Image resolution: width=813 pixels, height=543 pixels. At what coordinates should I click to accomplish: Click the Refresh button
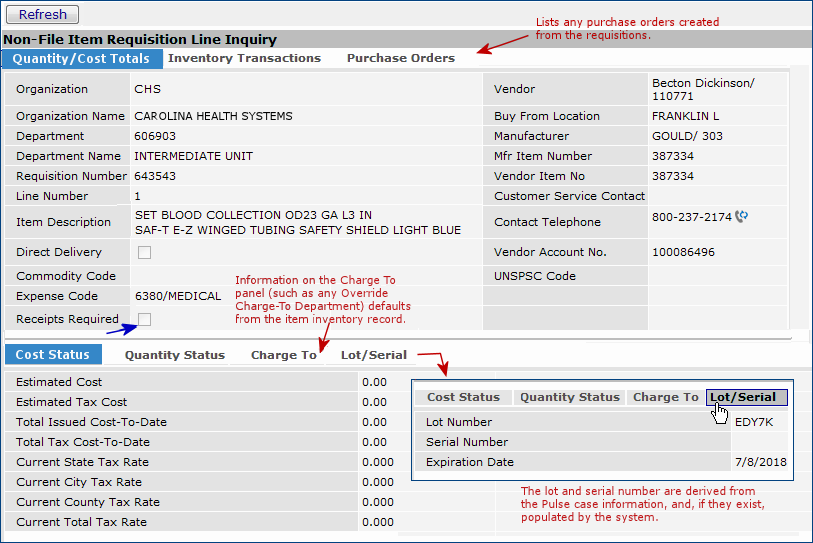pos(42,14)
